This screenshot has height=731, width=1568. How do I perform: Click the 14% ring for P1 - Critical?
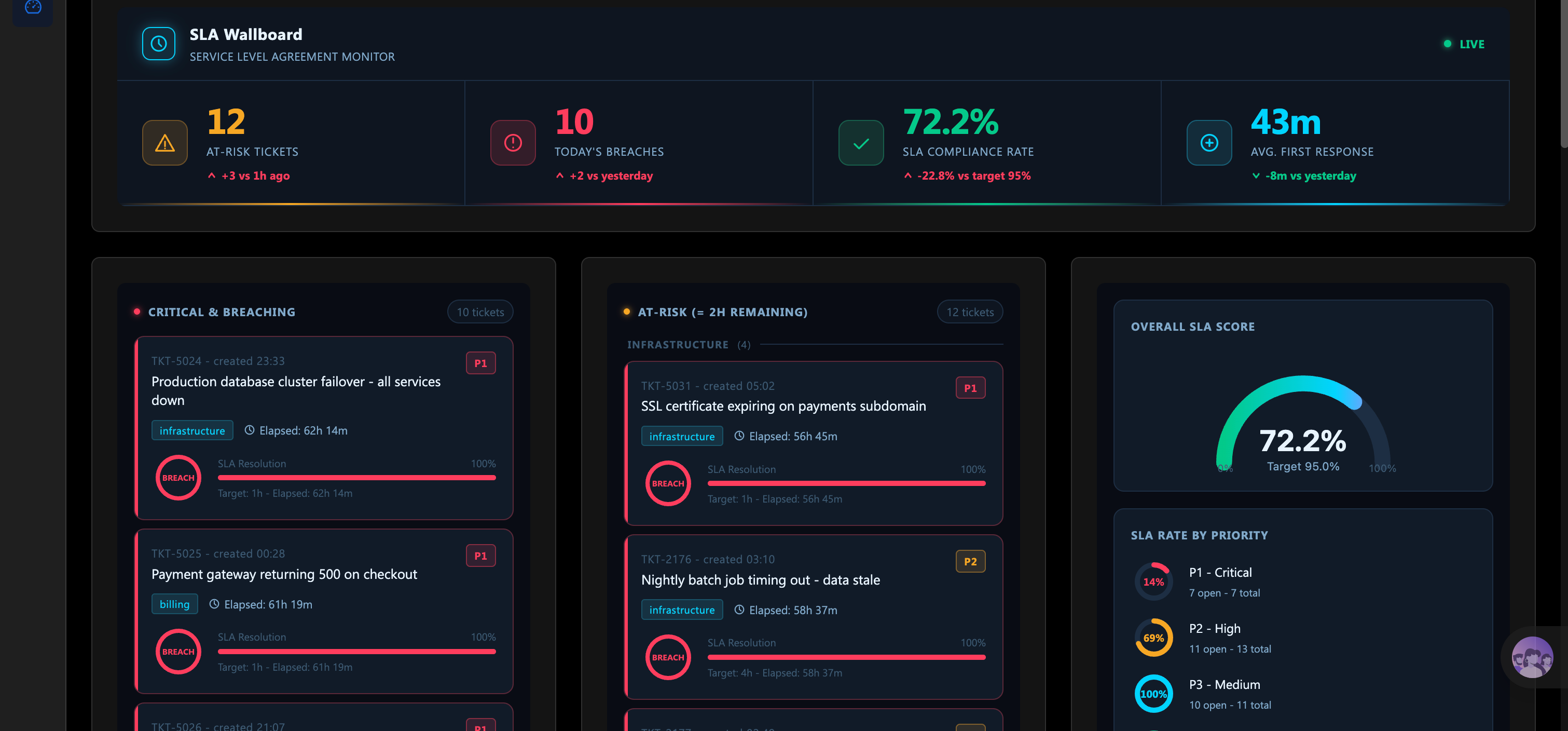coord(1153,582)
